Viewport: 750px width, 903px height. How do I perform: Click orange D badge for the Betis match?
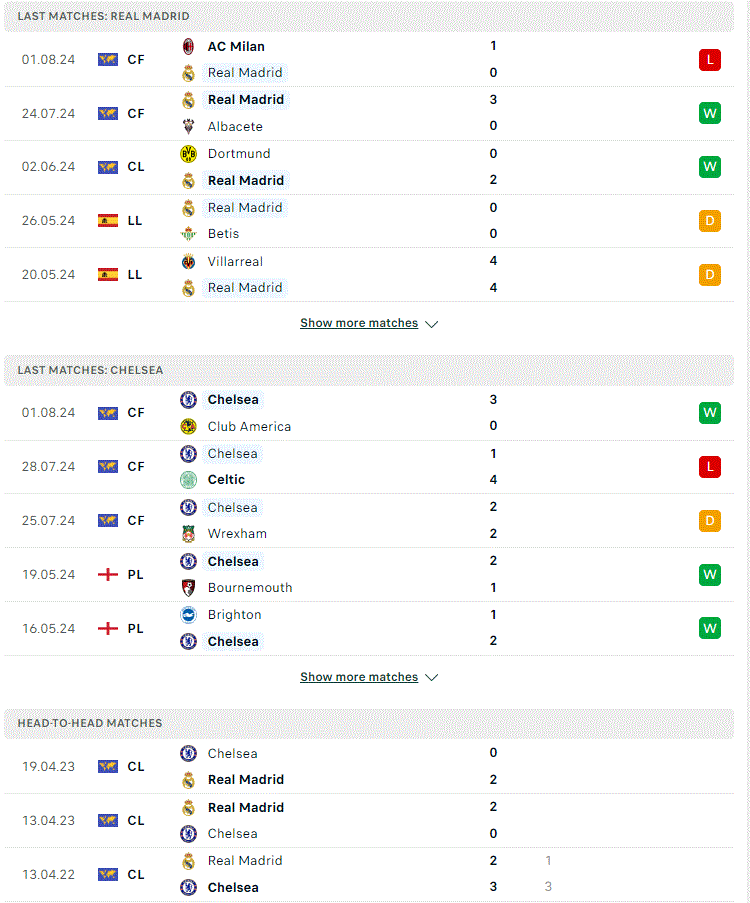710,221
